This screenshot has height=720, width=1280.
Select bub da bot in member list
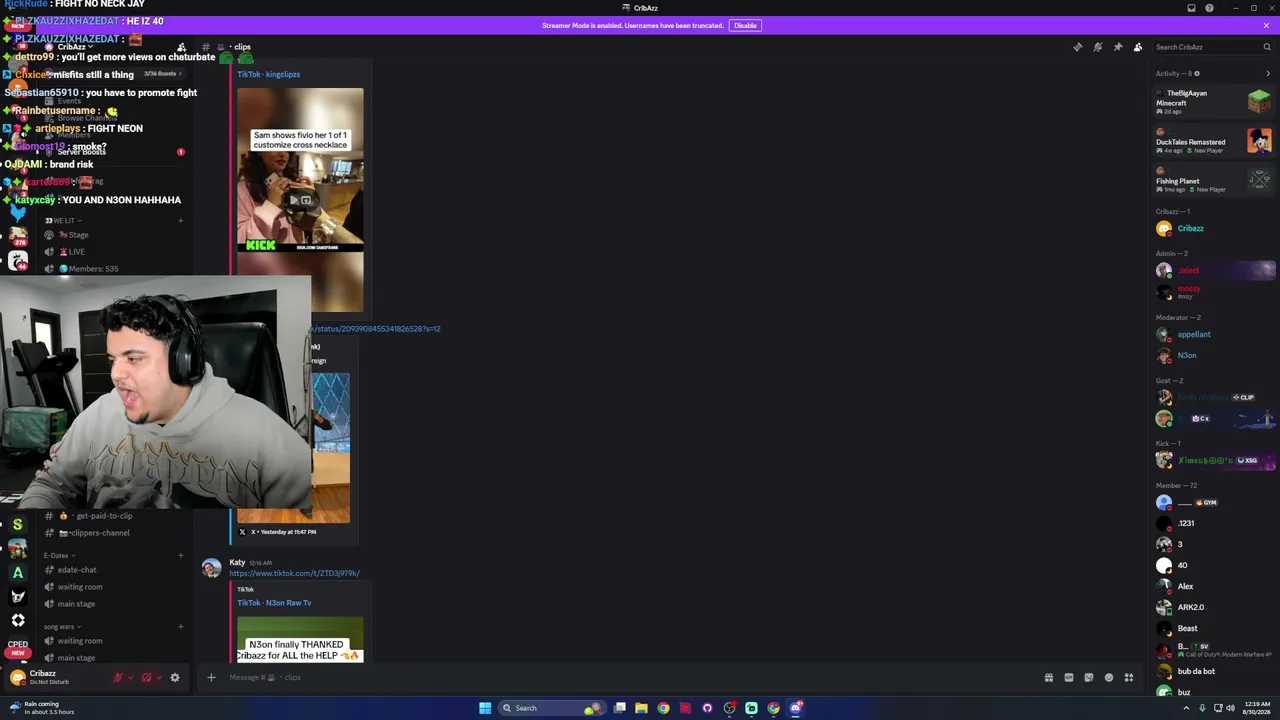click(1214, 671)
